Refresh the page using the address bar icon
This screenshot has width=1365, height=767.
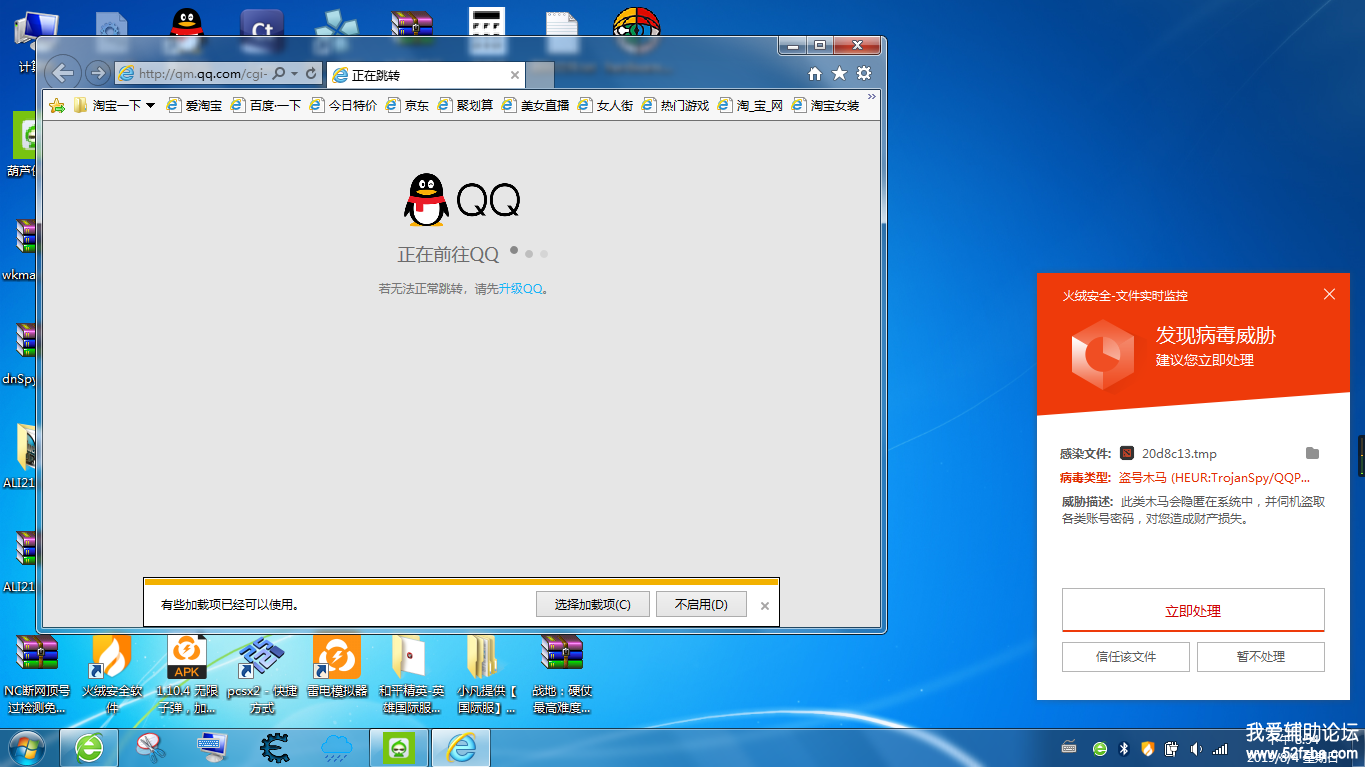[x=311, y=74]
